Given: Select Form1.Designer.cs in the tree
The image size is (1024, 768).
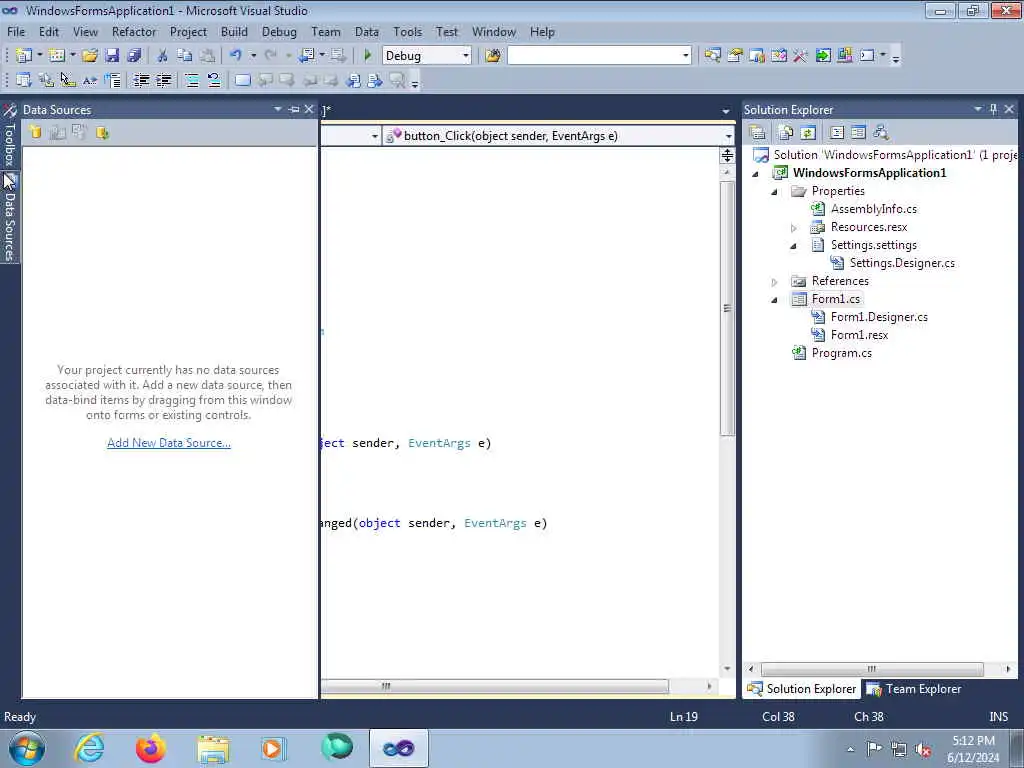Looking at the screenshot, I should (879, 317).
